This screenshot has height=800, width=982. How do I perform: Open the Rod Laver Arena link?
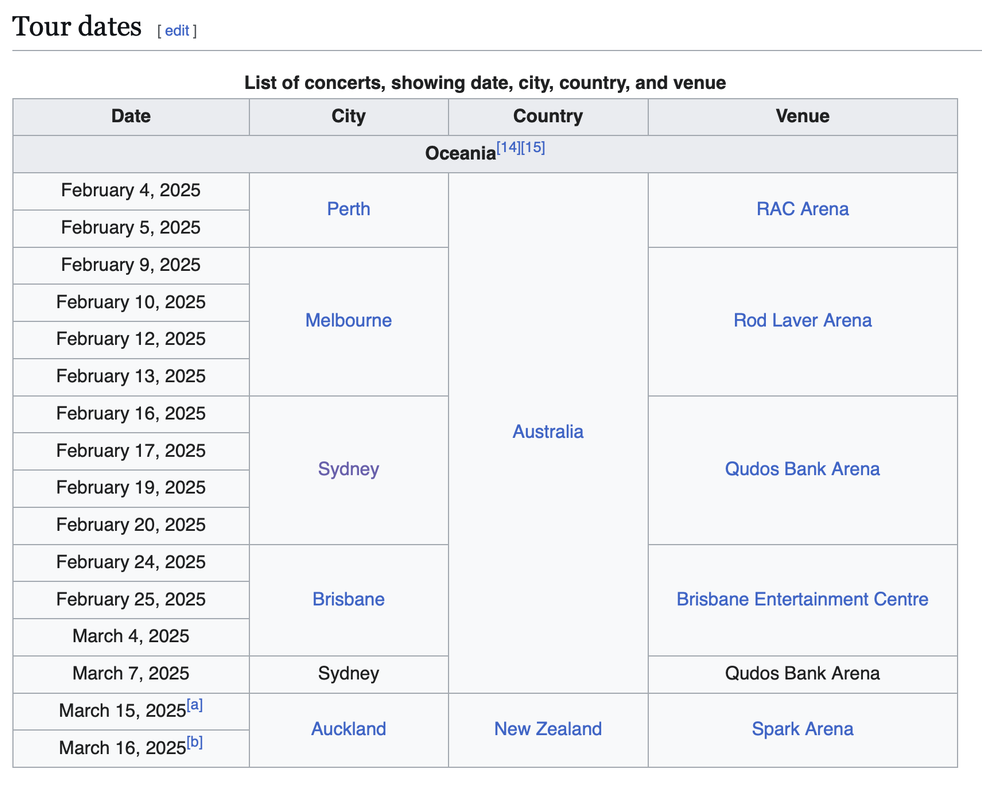802,320
